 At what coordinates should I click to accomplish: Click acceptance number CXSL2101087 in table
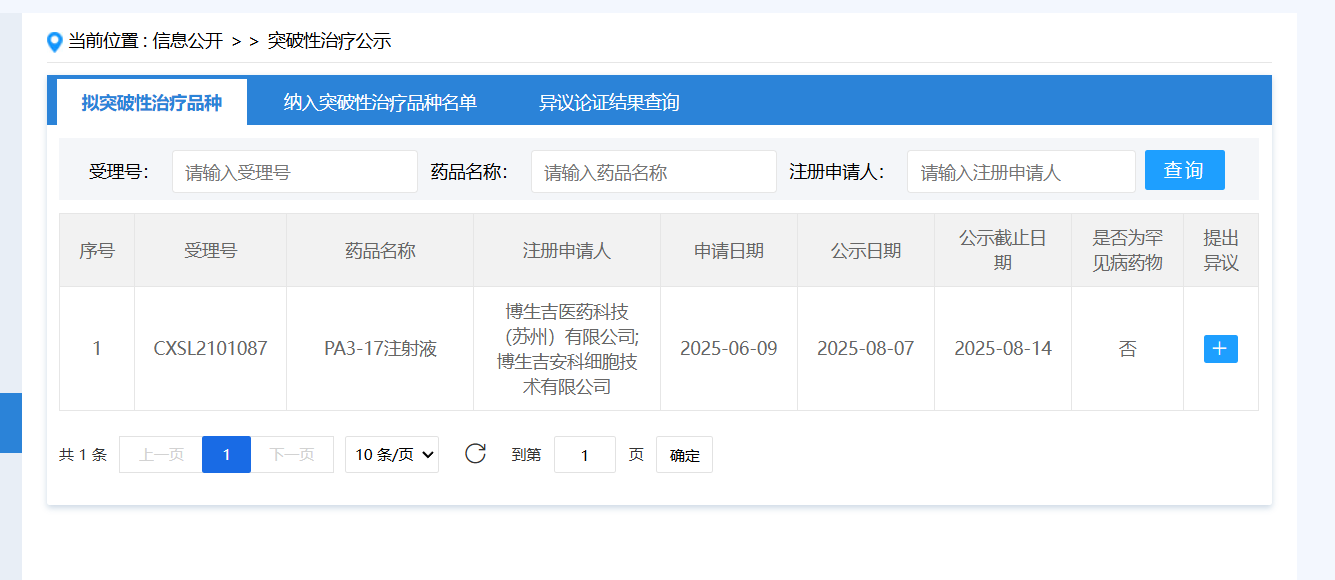tap(210, 349)
